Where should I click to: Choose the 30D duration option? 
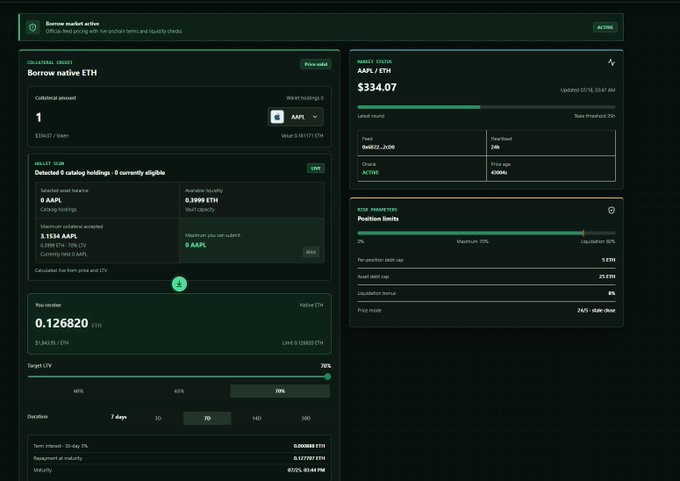pyautogui.click(x=306, y=418)
